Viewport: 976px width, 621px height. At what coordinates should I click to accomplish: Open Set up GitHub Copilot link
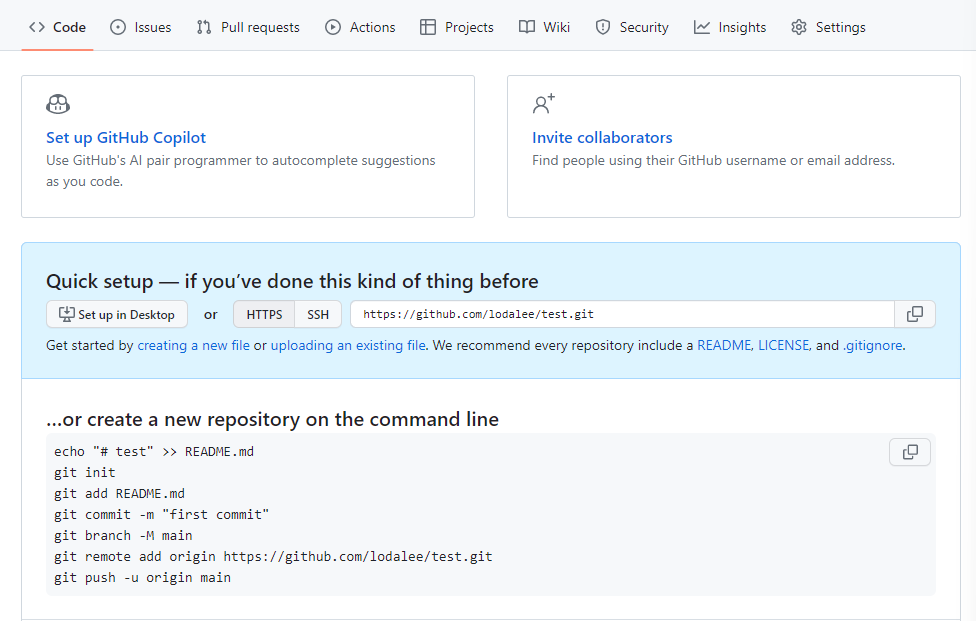pos(126,138)
